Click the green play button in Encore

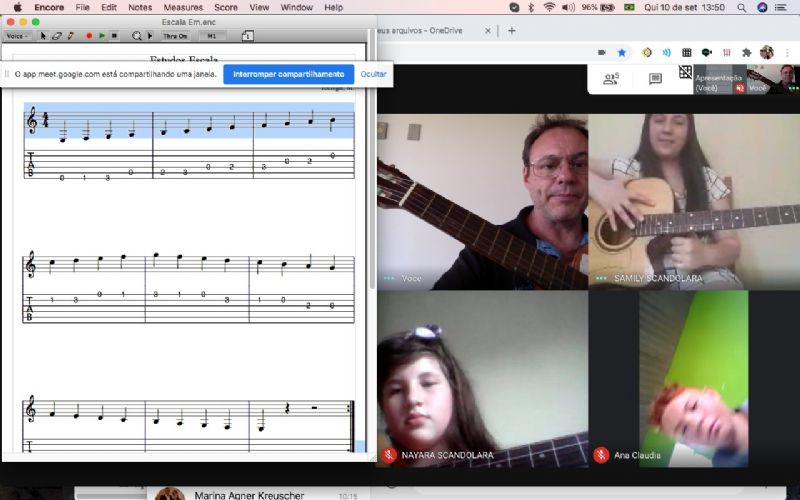tap(102, 36)
